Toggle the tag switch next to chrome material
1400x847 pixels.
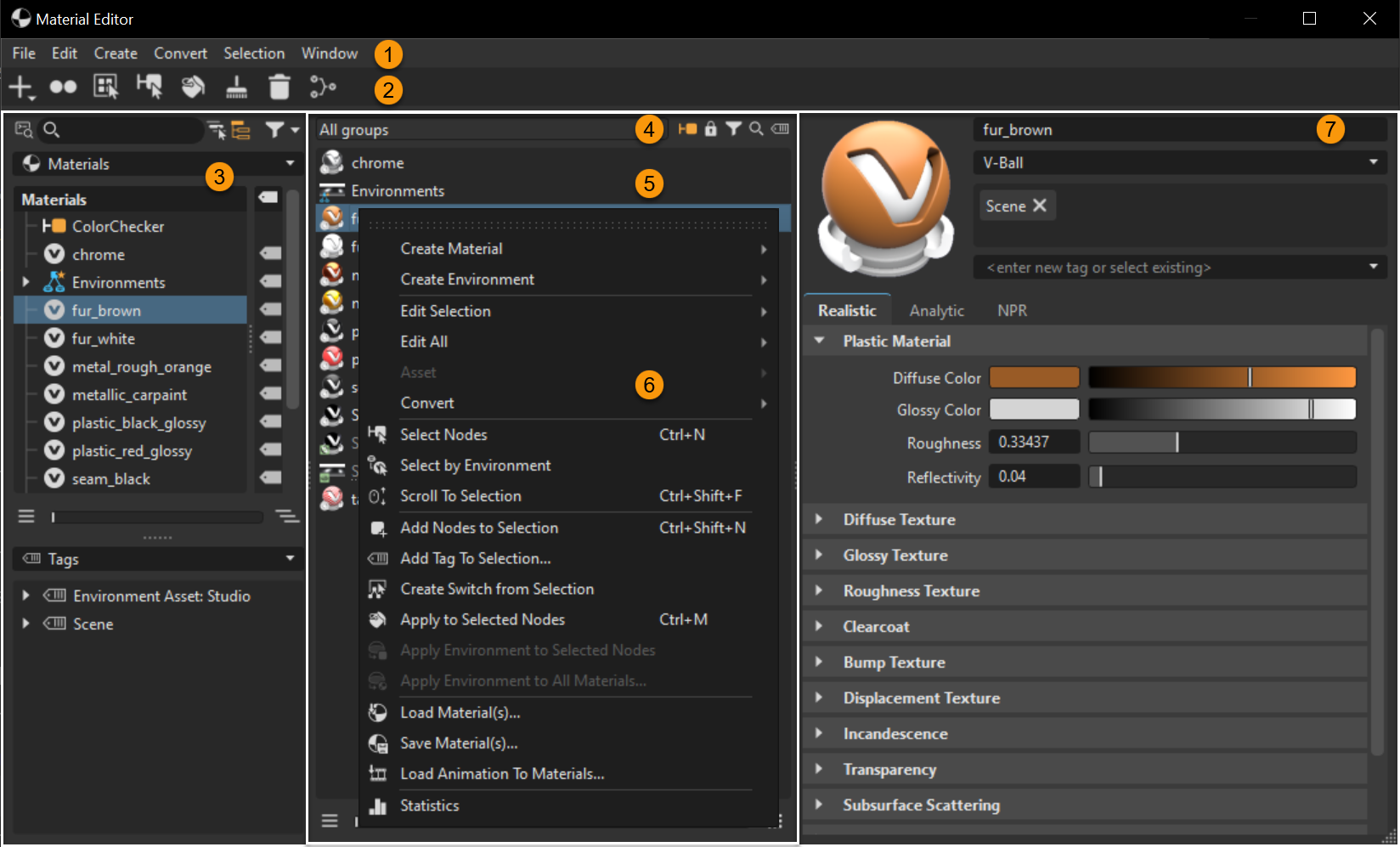tap(269, 252)
